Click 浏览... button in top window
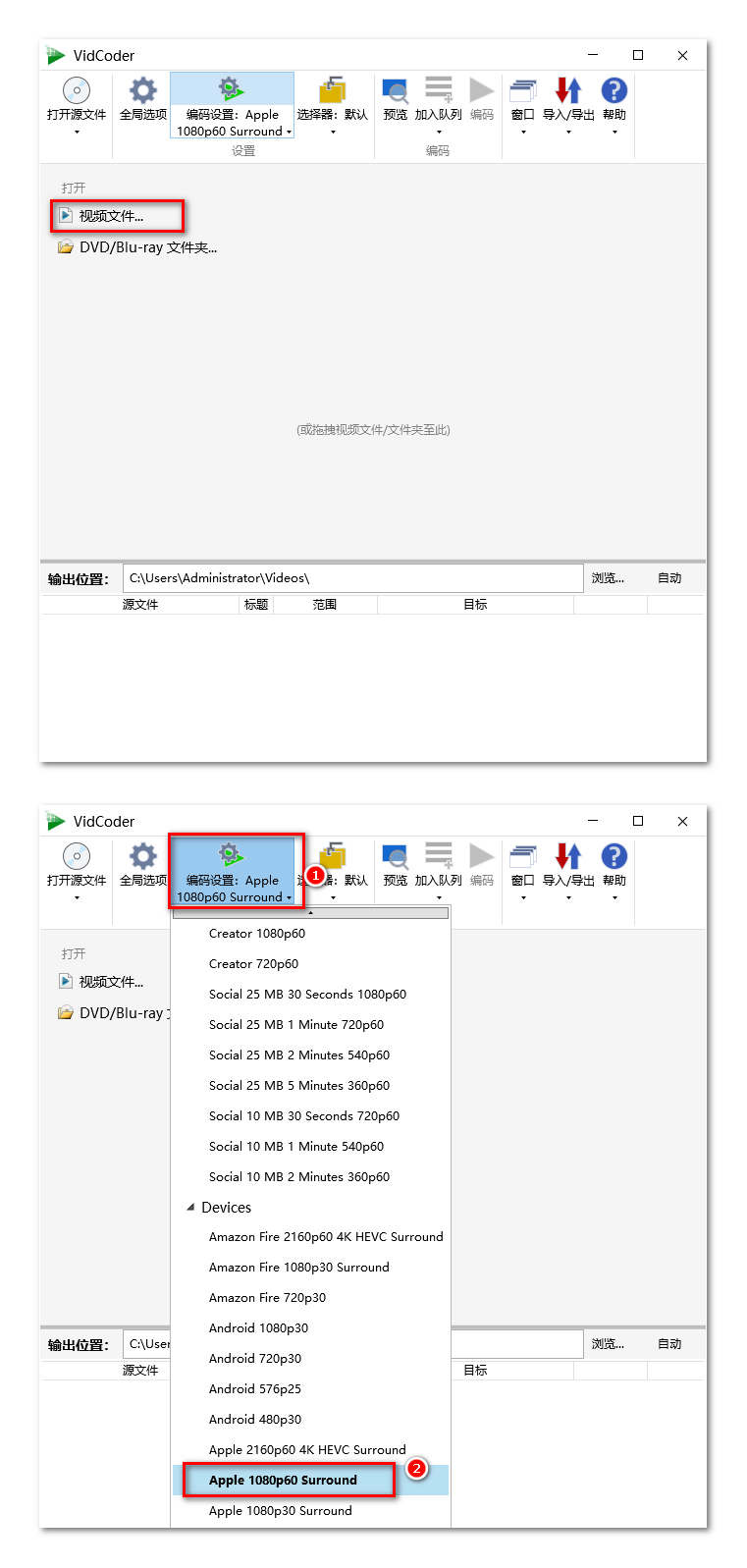Screen dimensions: 747x1568 [x=608, y=578]
